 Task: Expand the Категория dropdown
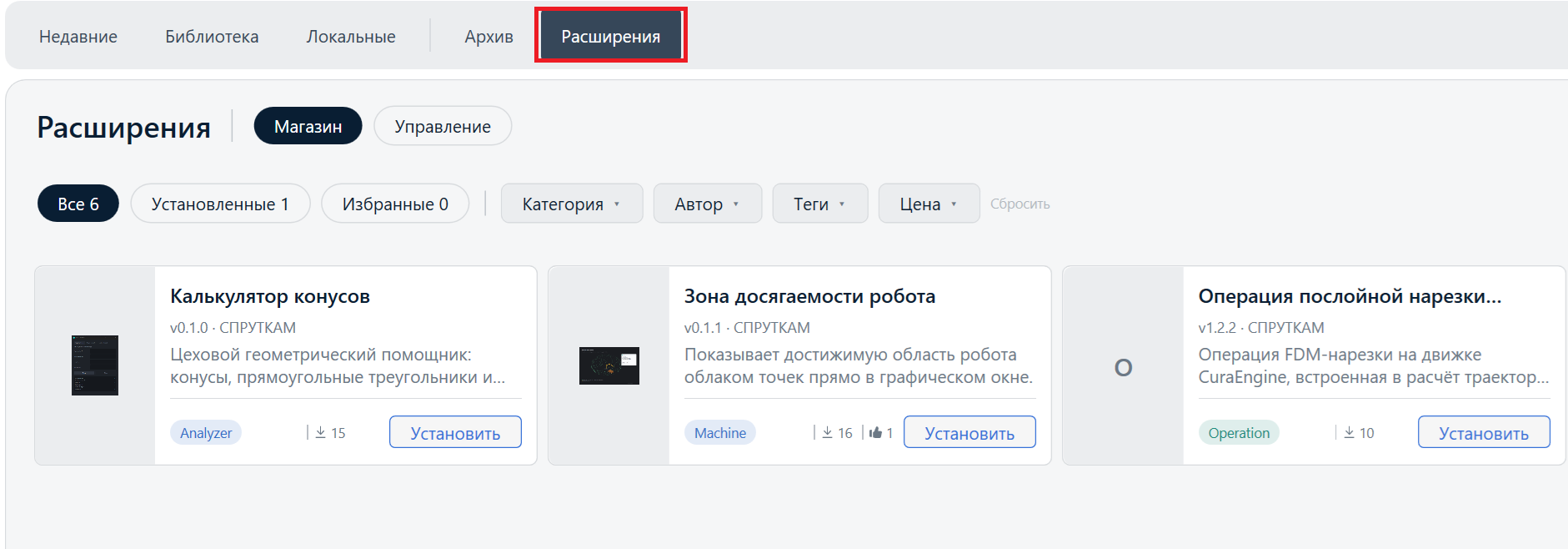(x=572, y=204)
